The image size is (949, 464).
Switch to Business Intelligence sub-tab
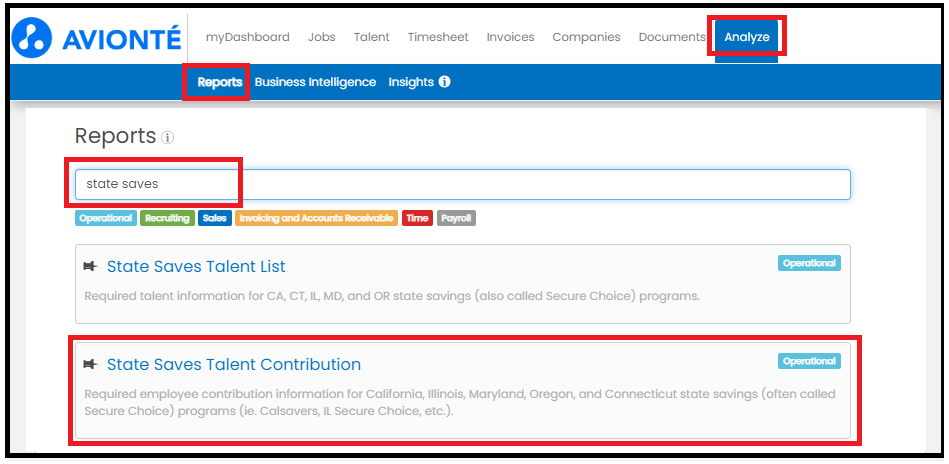pos(315,82)
